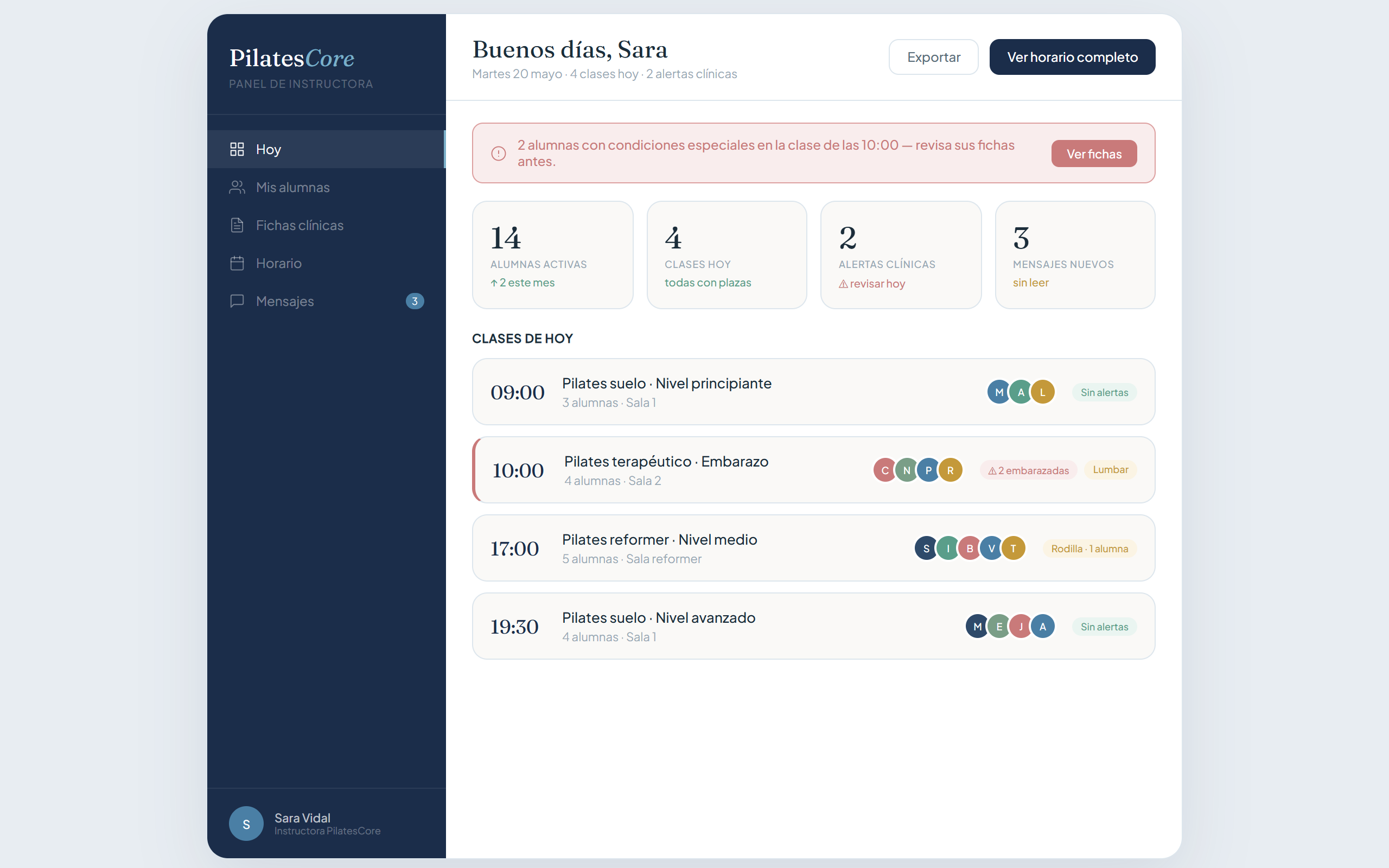
Task: Click the Rodilla · 1 alumna tag
Action: pos(1089,548)
